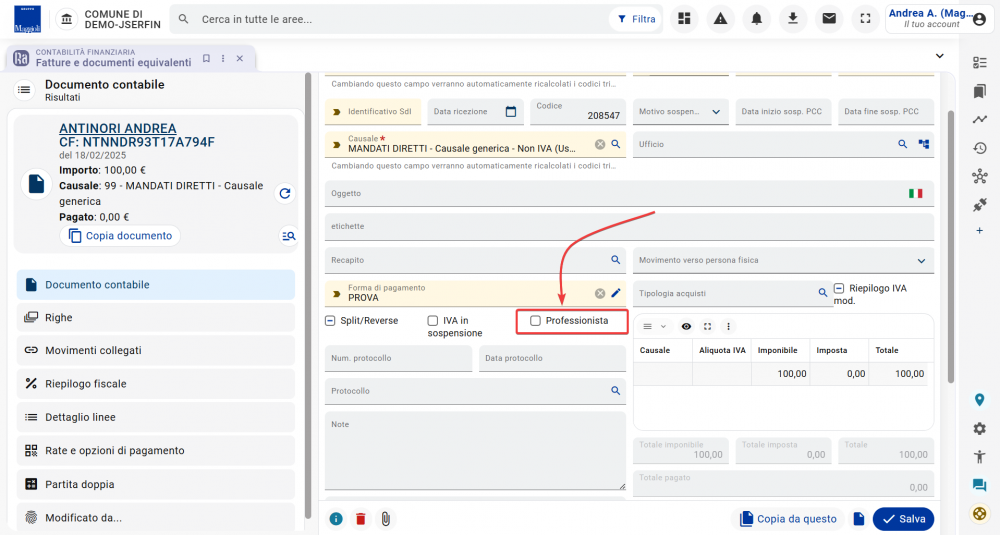Click the Note text area

coord(475,451)
